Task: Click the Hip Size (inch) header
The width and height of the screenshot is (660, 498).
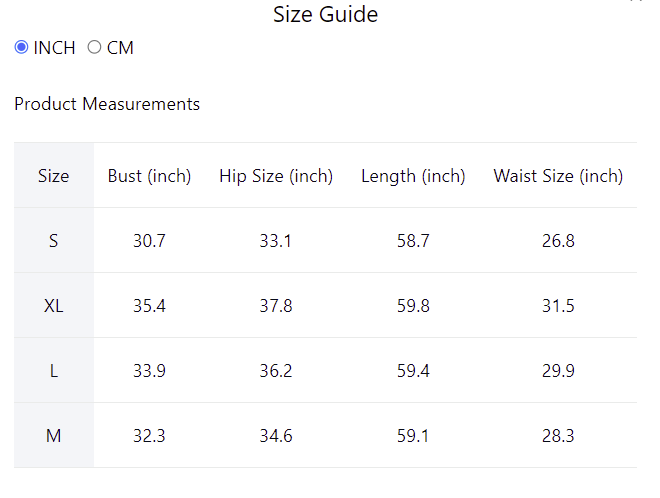Action: 276,176
